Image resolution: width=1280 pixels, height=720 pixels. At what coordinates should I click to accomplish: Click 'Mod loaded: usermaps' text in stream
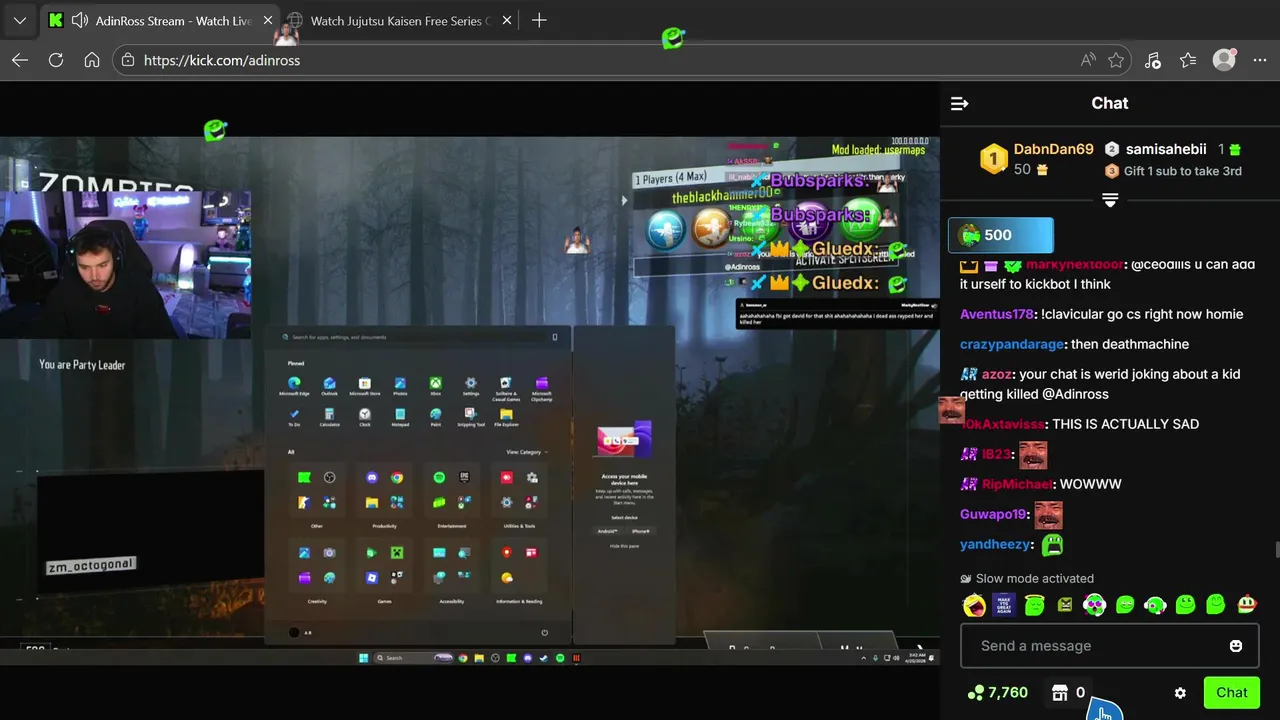pos(880,150)
